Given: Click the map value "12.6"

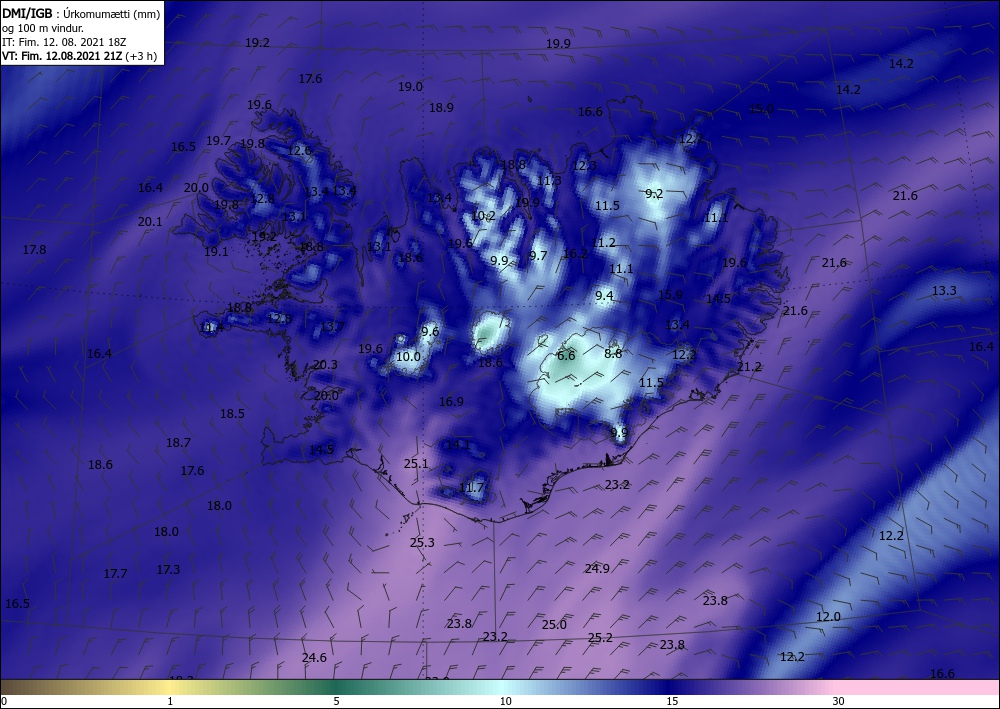Looking at the screenshot, I should pos(299,151).
